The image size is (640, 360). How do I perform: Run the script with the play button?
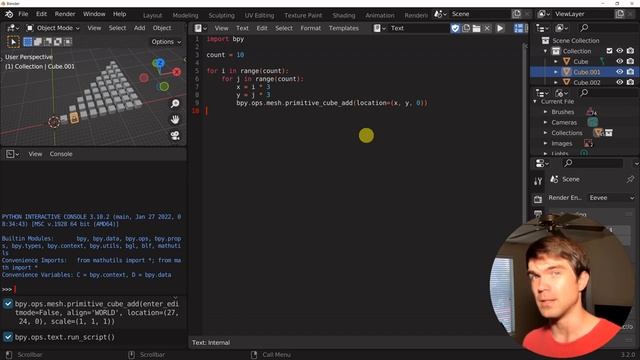(500, 28)
